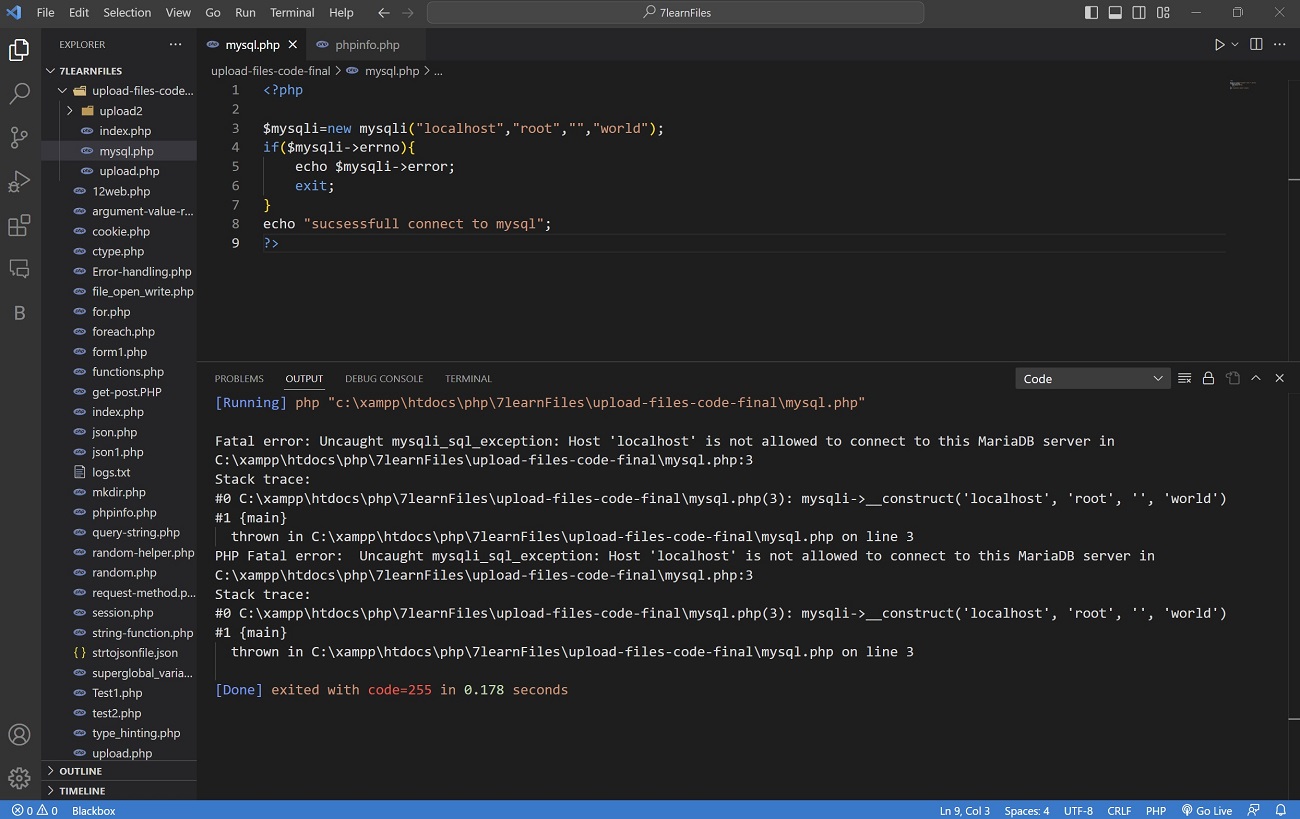Open notifications bell in status bar
This screenshot has height=819, width=1300.
point(1280,810)
